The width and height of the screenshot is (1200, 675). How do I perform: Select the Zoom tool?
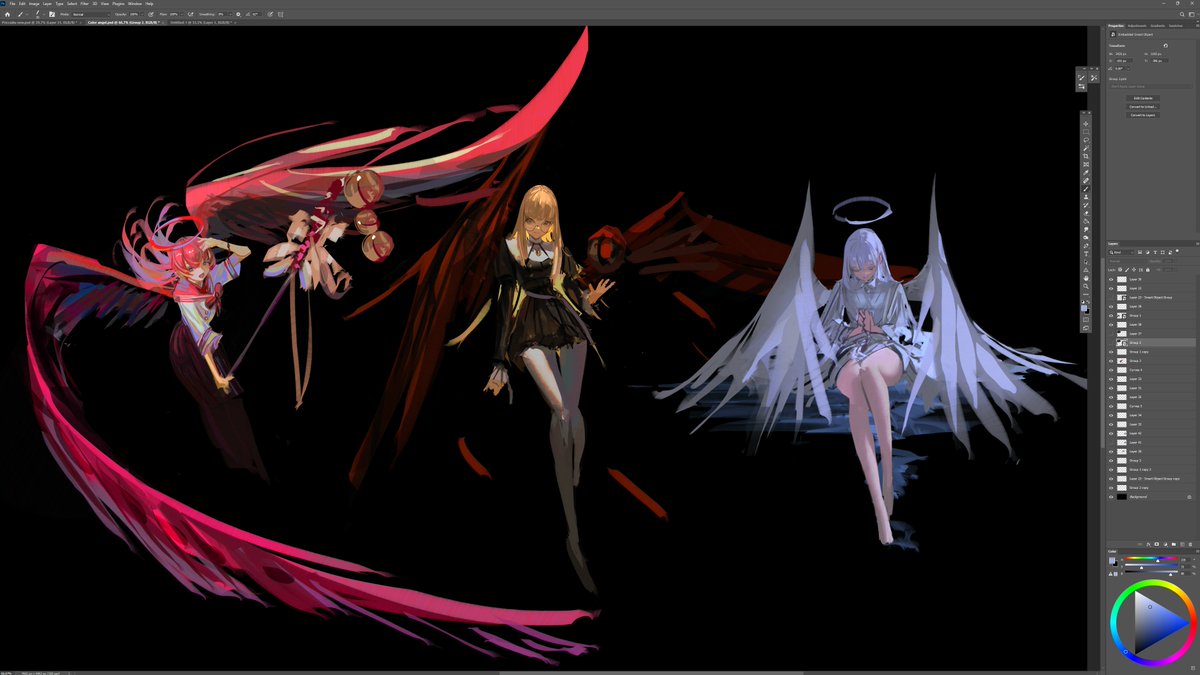click(x=1086, y=287)
